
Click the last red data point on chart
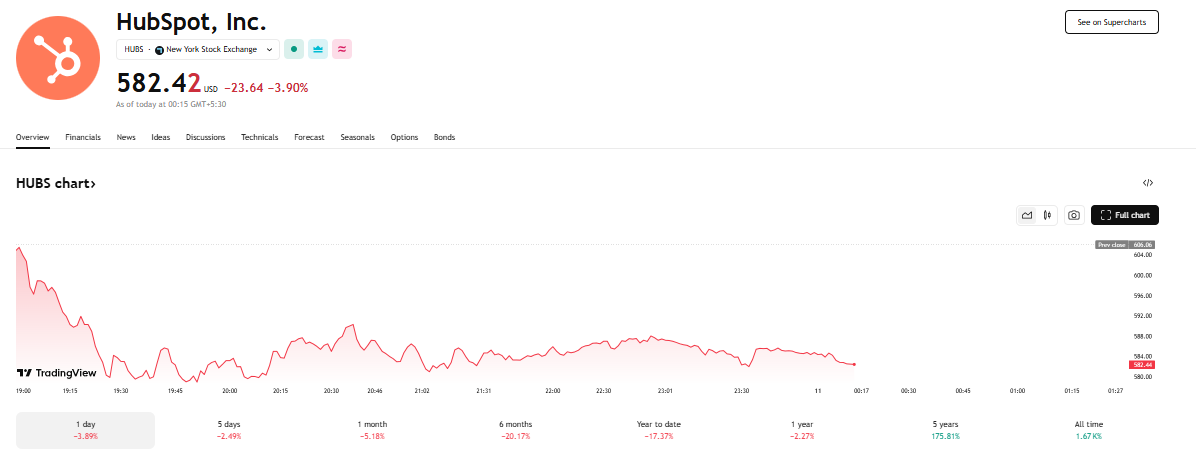[x=854, y=364]
